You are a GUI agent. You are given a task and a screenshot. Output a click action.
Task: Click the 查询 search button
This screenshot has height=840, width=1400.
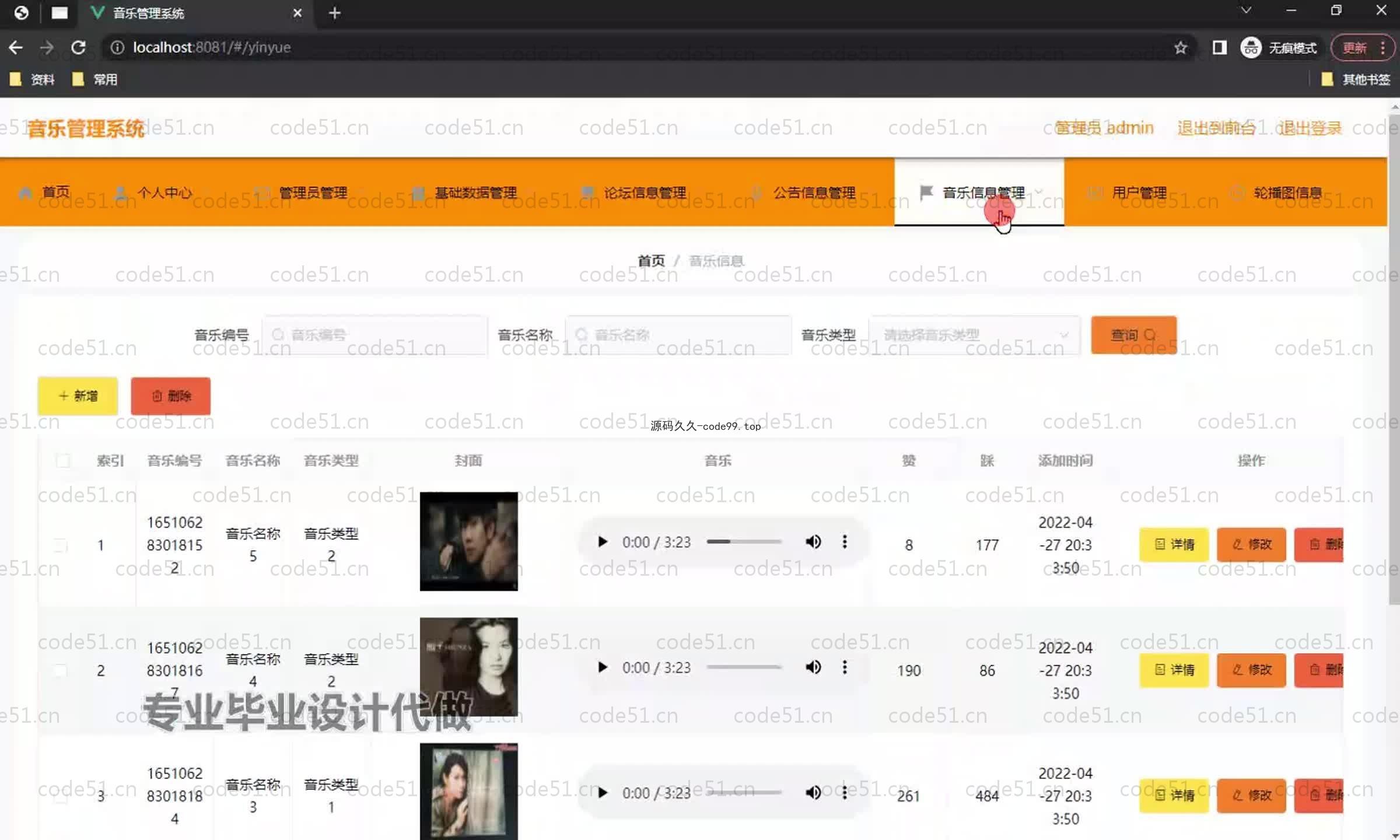tap(1134, 335)
